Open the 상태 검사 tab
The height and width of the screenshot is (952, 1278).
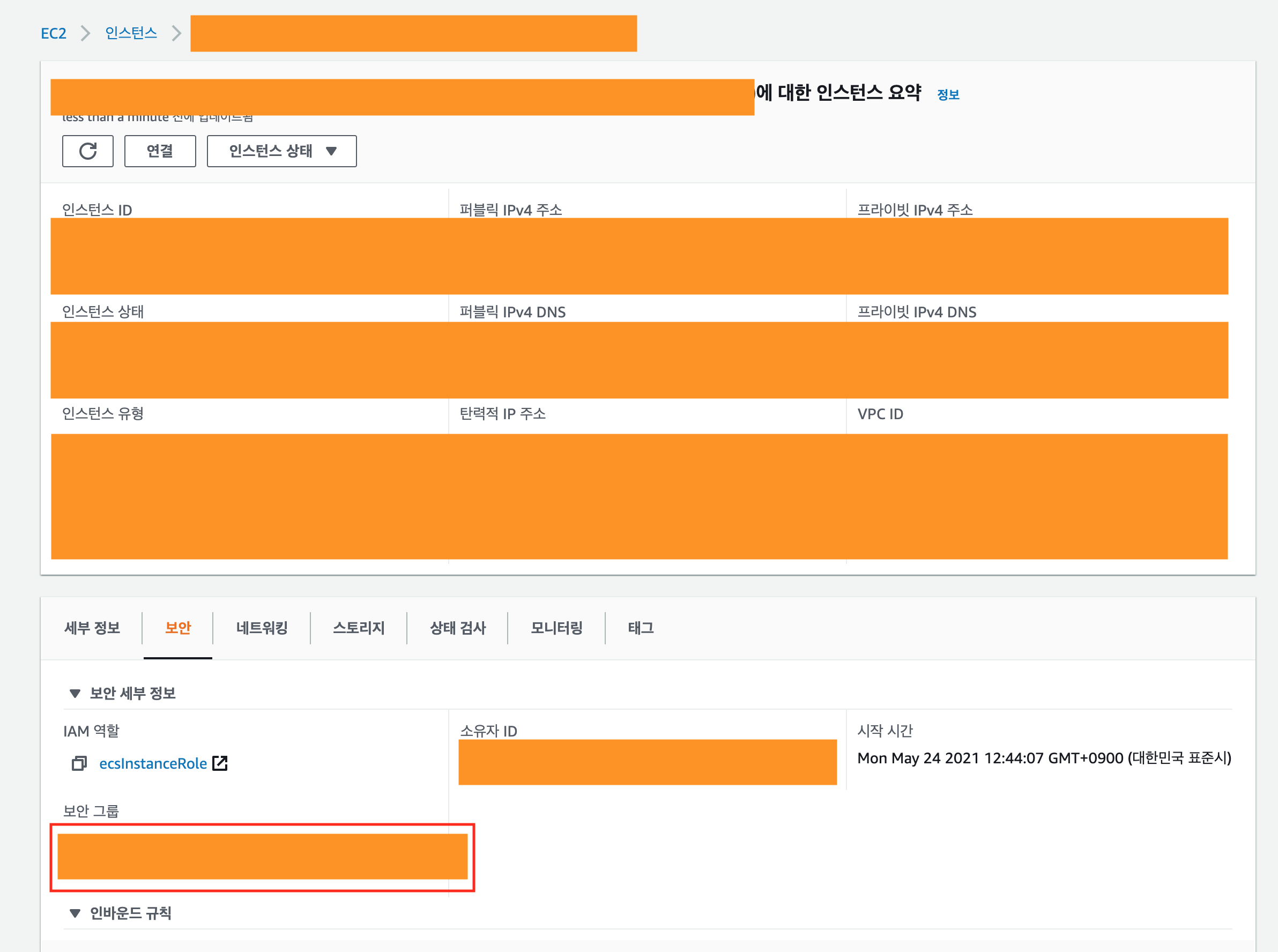[x=457, y=628]
